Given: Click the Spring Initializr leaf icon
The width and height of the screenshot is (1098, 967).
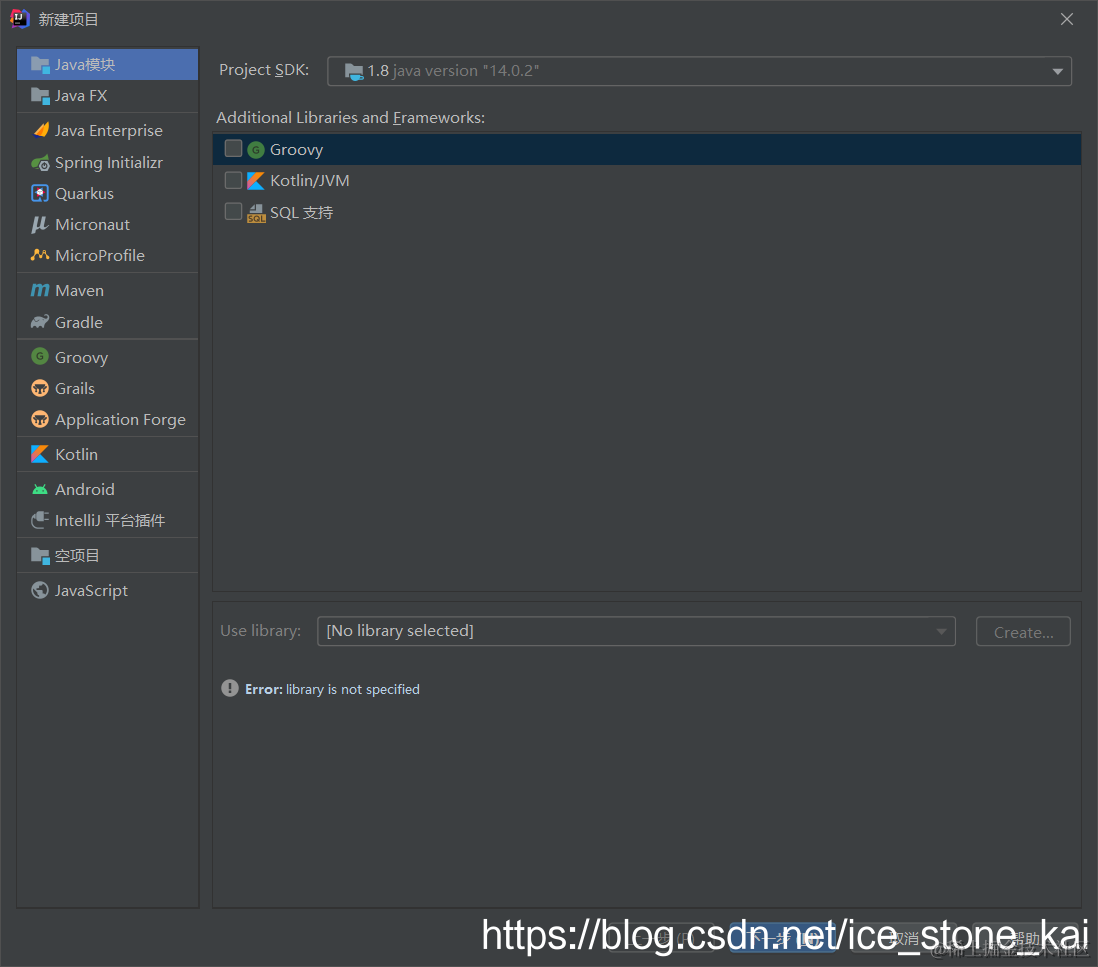Looking at the screenshot, I should pyautogui.click(x=40, y=162).
